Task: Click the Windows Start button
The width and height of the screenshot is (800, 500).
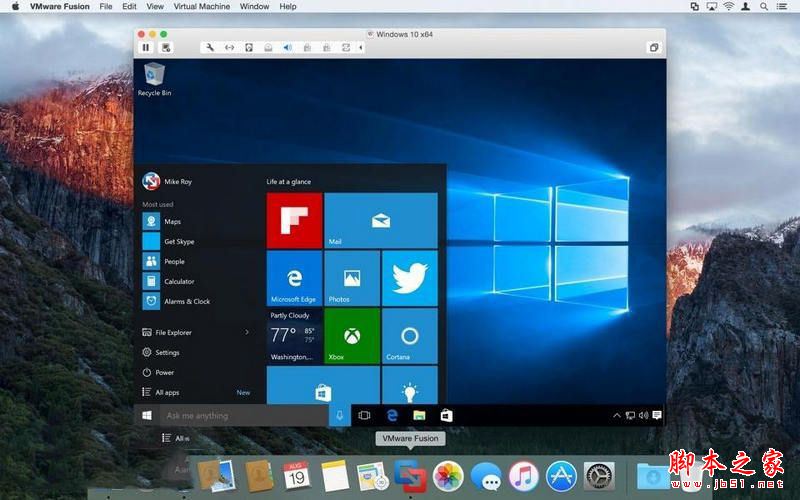Action: (147, 415)
